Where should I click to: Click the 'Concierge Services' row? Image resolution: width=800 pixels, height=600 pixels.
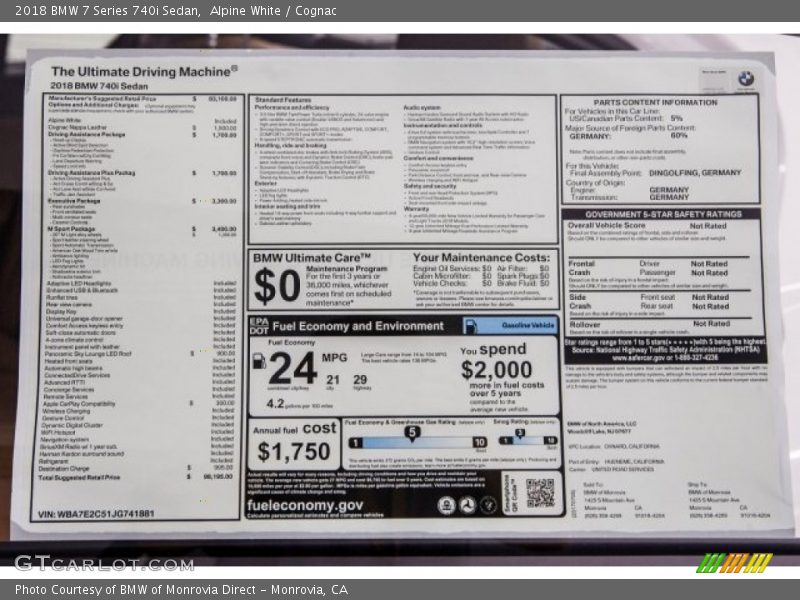[140, 389]
